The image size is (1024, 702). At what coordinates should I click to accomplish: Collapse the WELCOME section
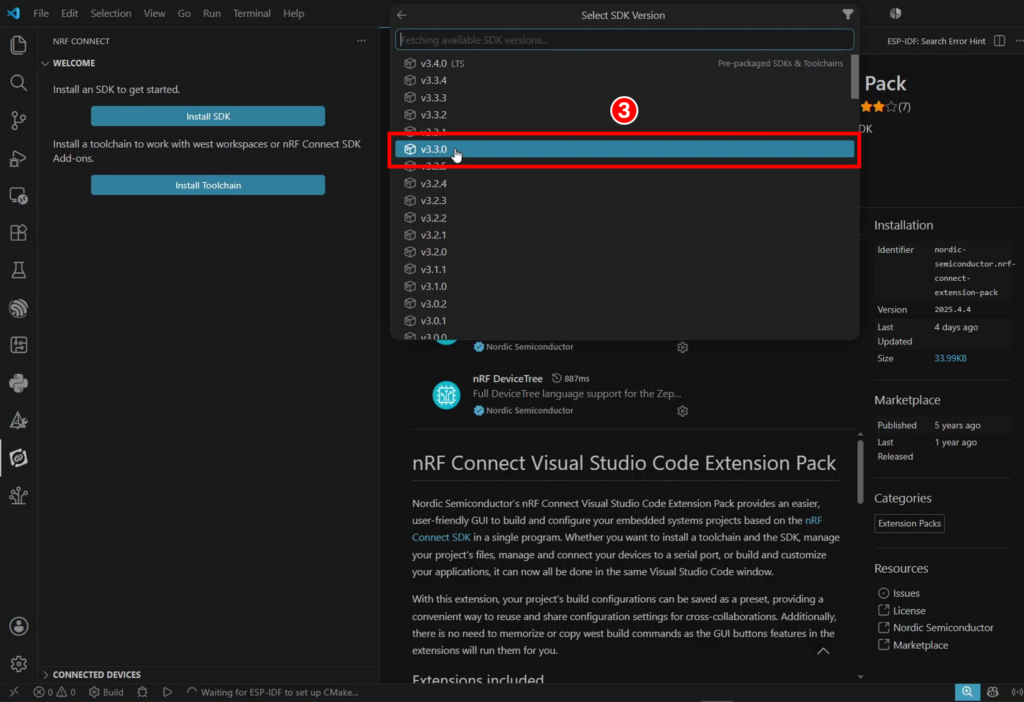(x=74, y=63)
